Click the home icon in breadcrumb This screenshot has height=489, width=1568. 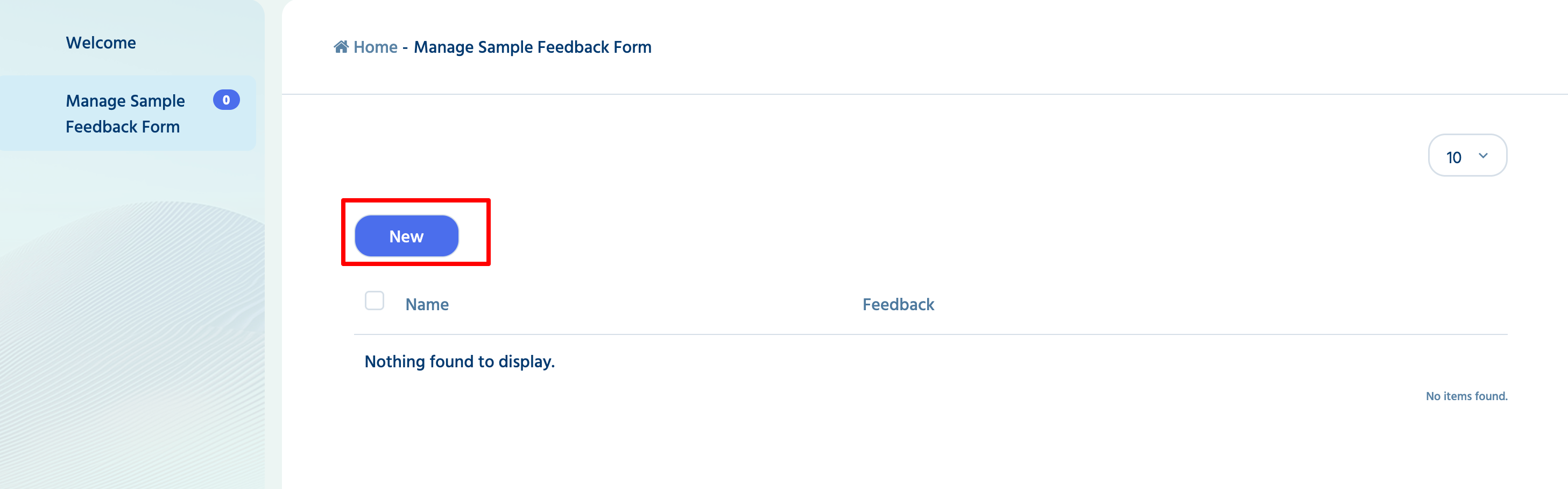[341, 47]
